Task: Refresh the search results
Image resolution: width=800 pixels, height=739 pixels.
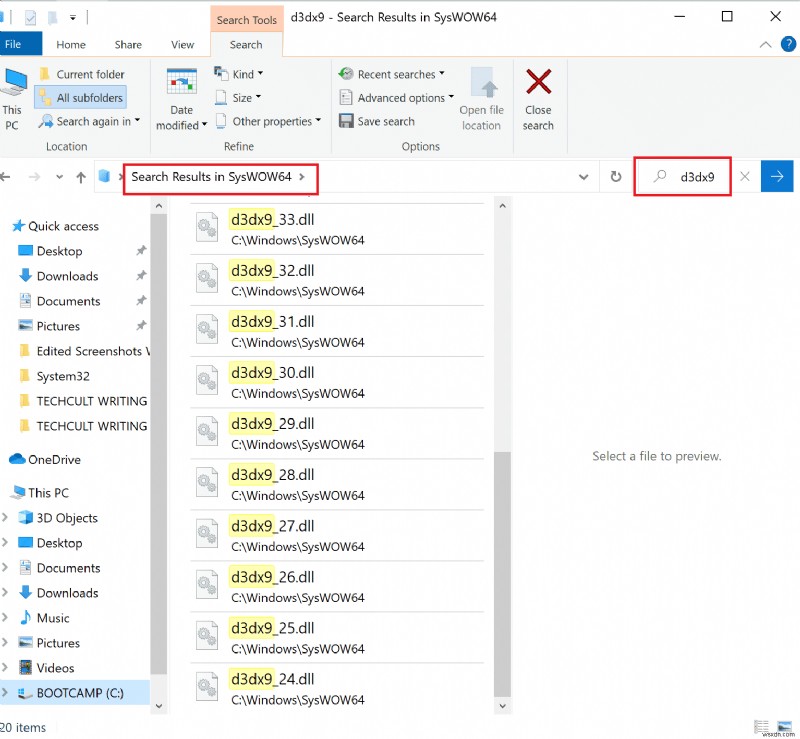Action: coord(613,176)
